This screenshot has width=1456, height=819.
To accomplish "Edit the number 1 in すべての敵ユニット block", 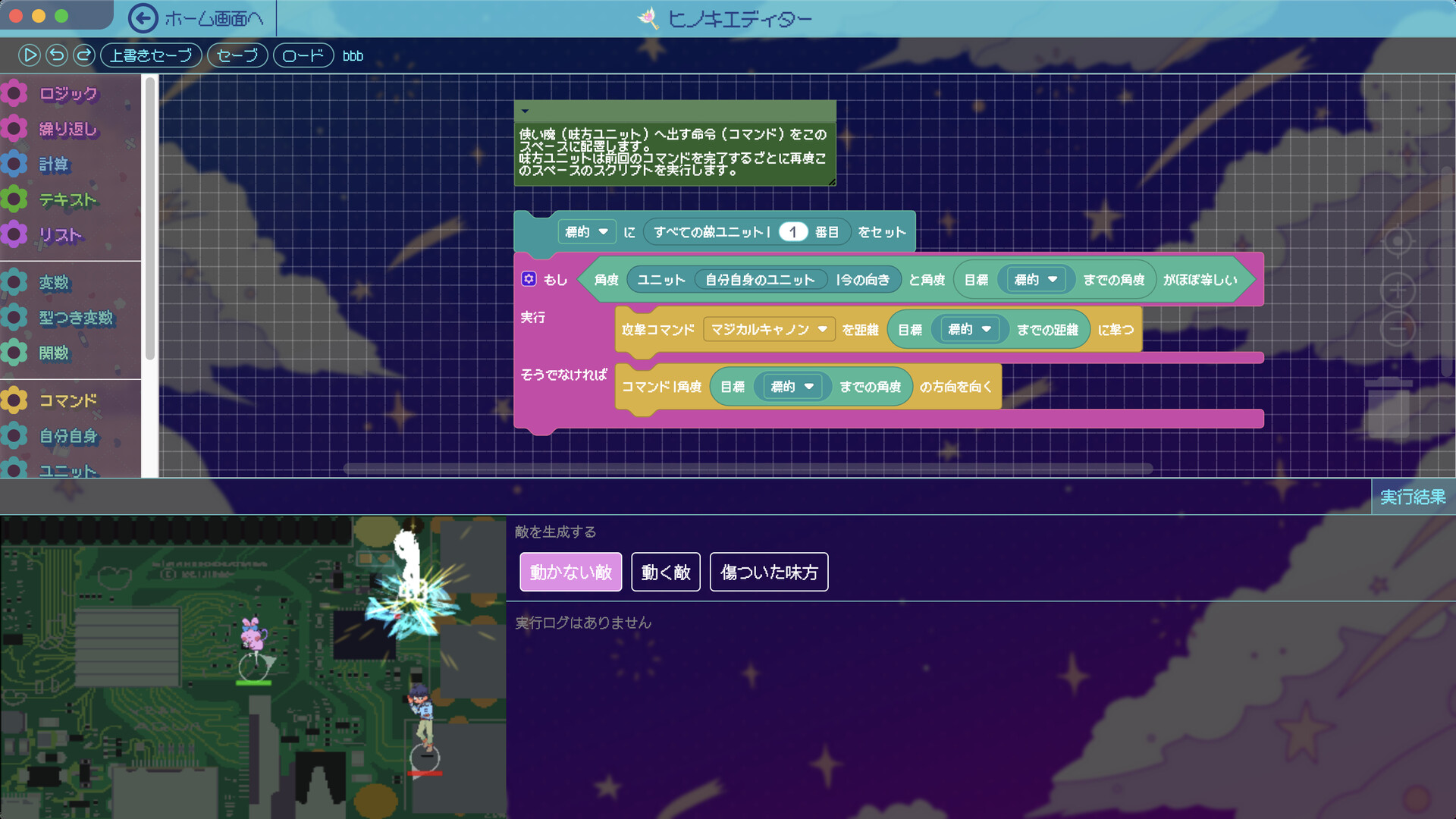I will click(793, 232).
